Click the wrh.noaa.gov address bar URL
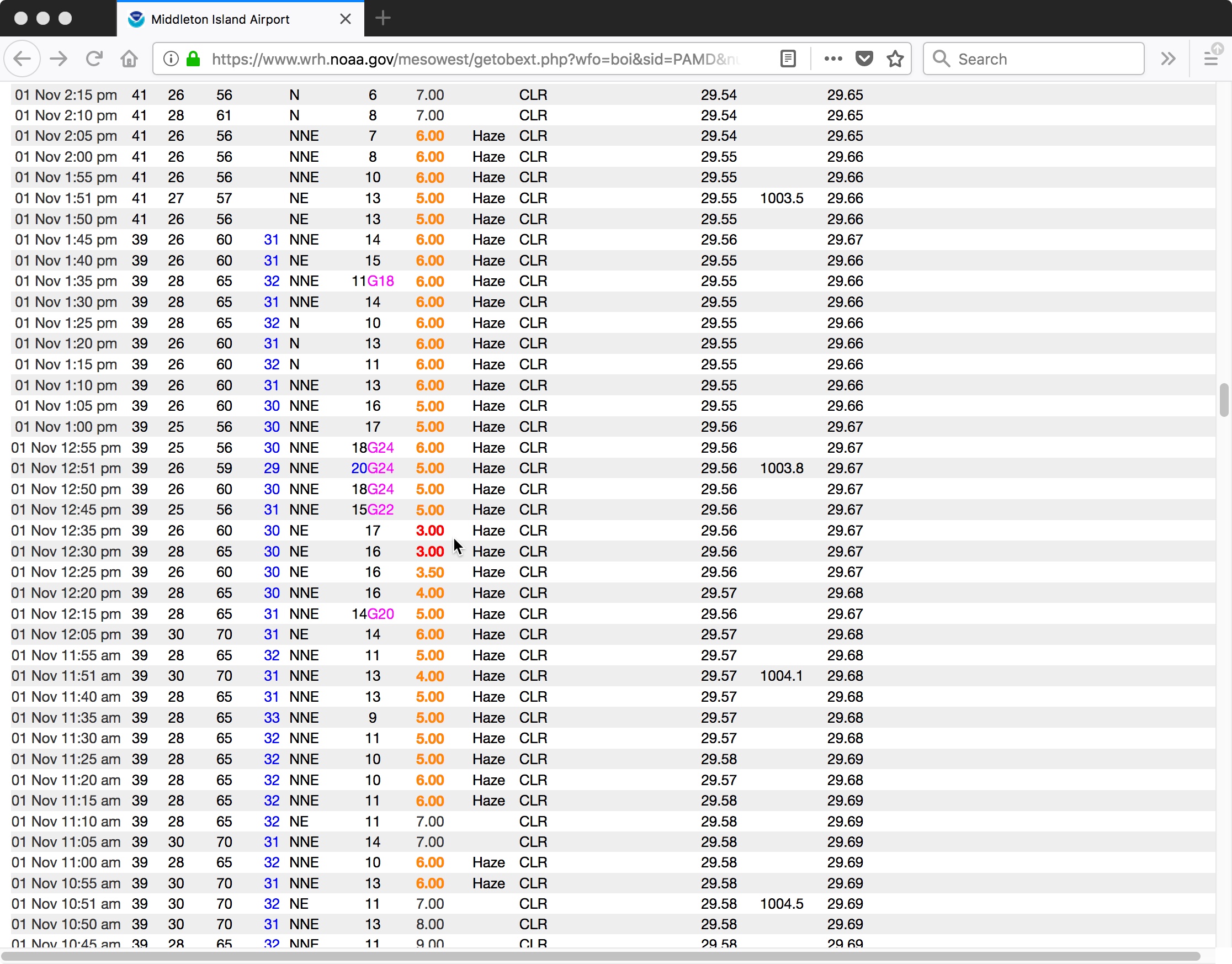This screenshot has width=1232, height=964. coord(474,59)
